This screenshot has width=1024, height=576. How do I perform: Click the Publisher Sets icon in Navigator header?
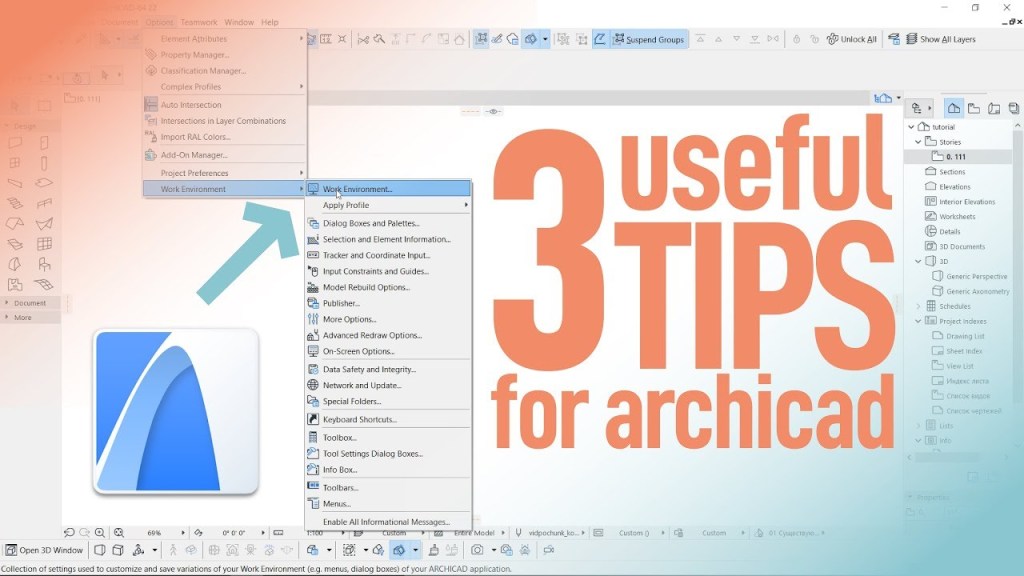1014,107
